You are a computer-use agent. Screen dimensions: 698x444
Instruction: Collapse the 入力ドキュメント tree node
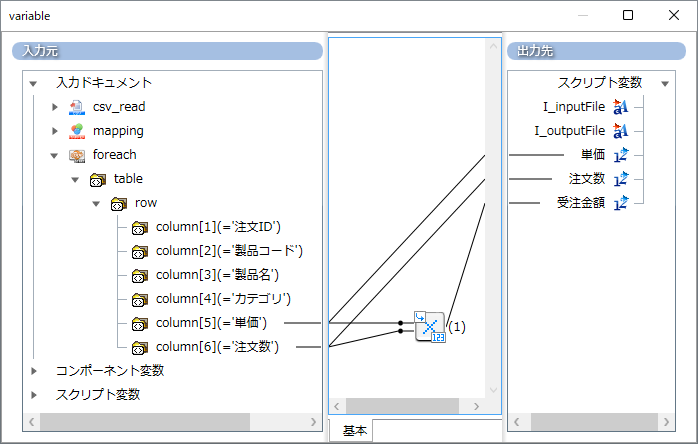click(33, 83)
